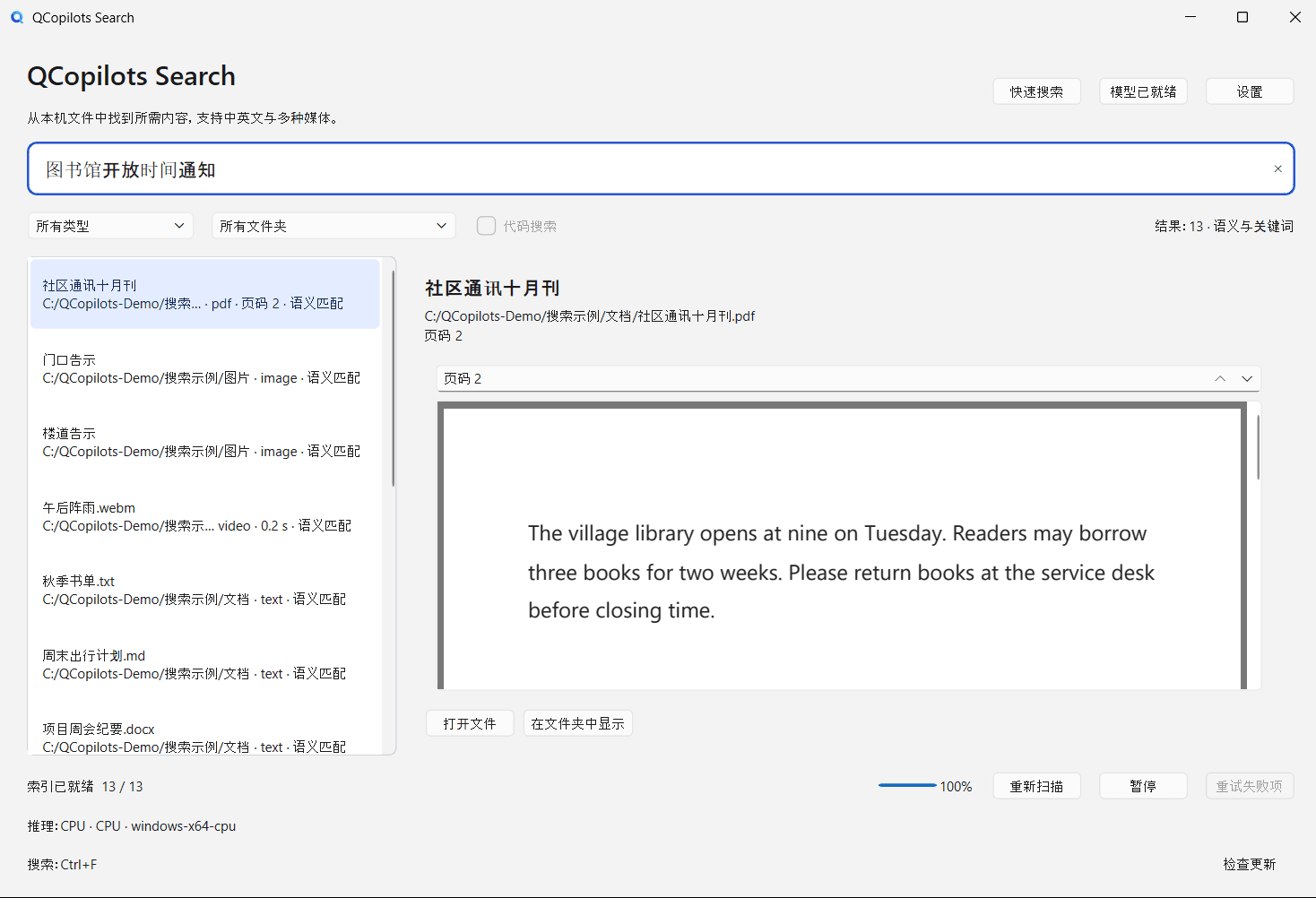Open 设置 settings
The height and width of the screenshot is (898, 1316).
(1250, 91)
